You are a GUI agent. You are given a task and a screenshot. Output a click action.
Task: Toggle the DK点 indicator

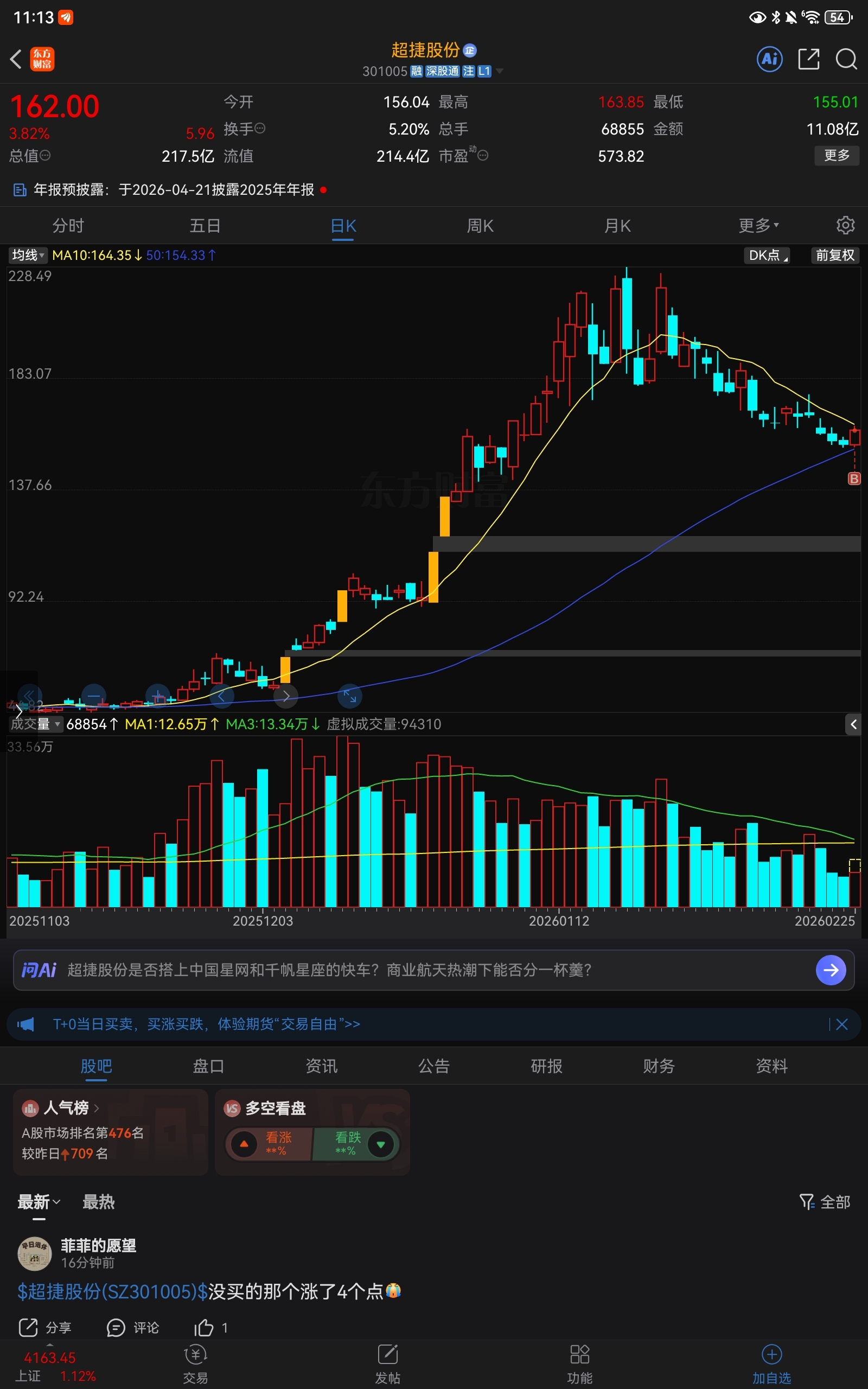767,255
